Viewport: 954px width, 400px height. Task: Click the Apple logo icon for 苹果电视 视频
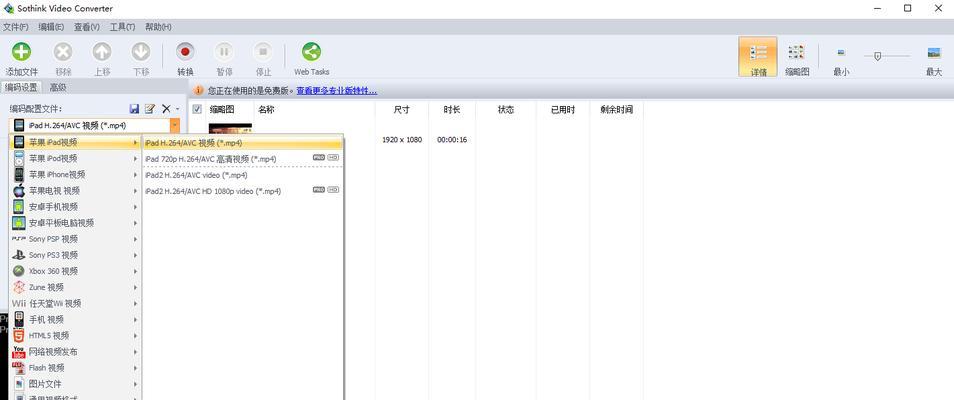coord(19,191)
